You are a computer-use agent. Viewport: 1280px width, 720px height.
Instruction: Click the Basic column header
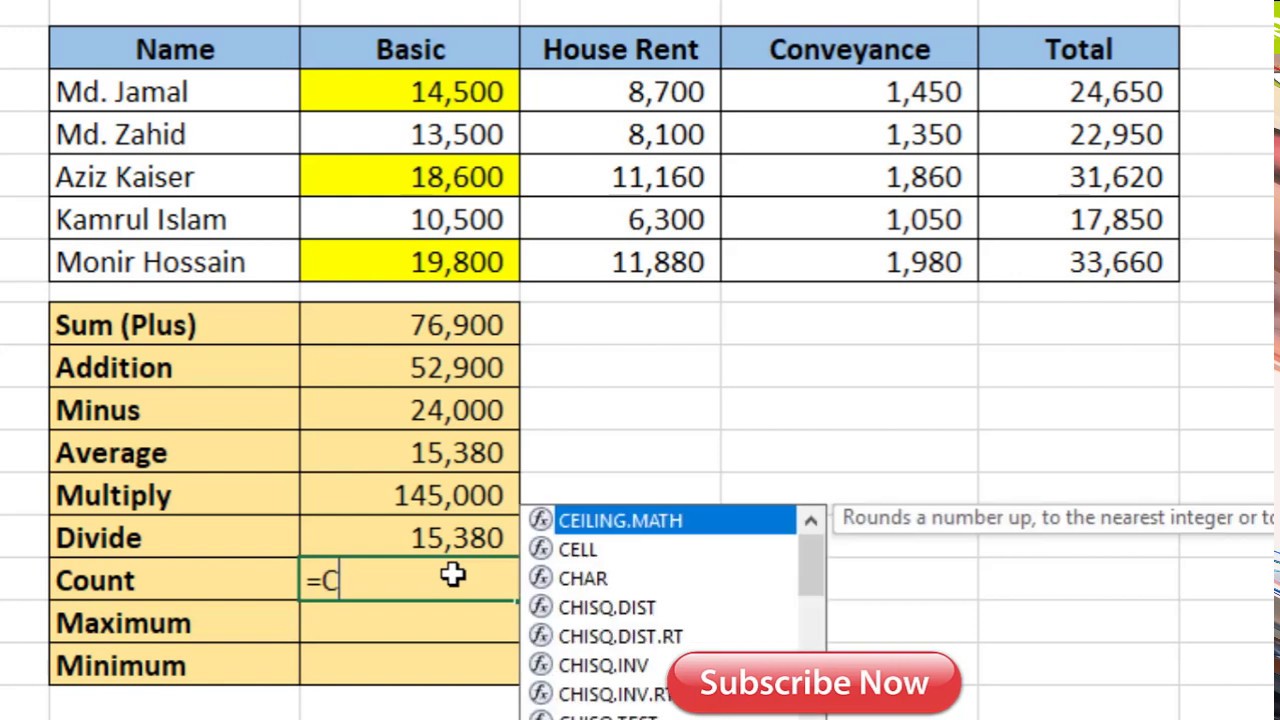410,49
